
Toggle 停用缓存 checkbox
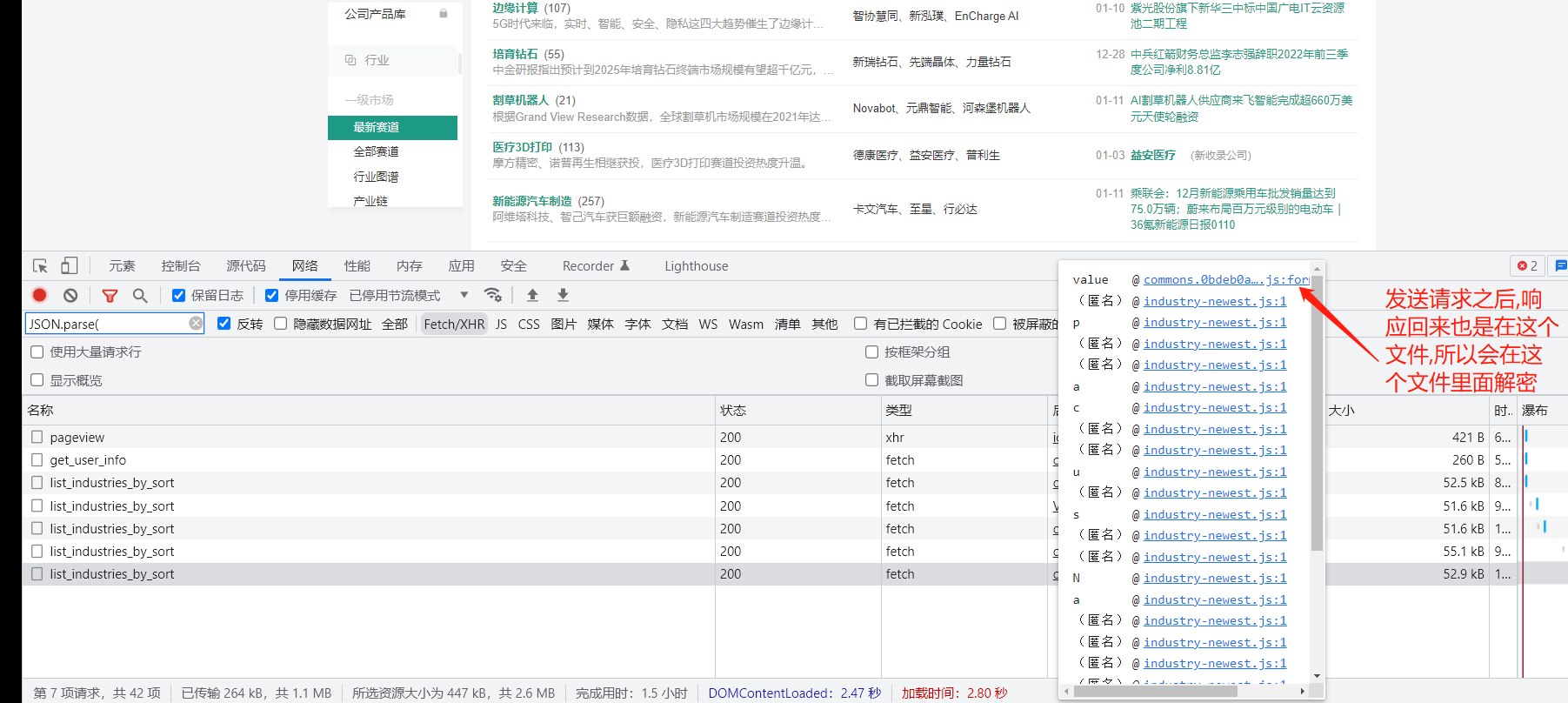pos(272,296)
